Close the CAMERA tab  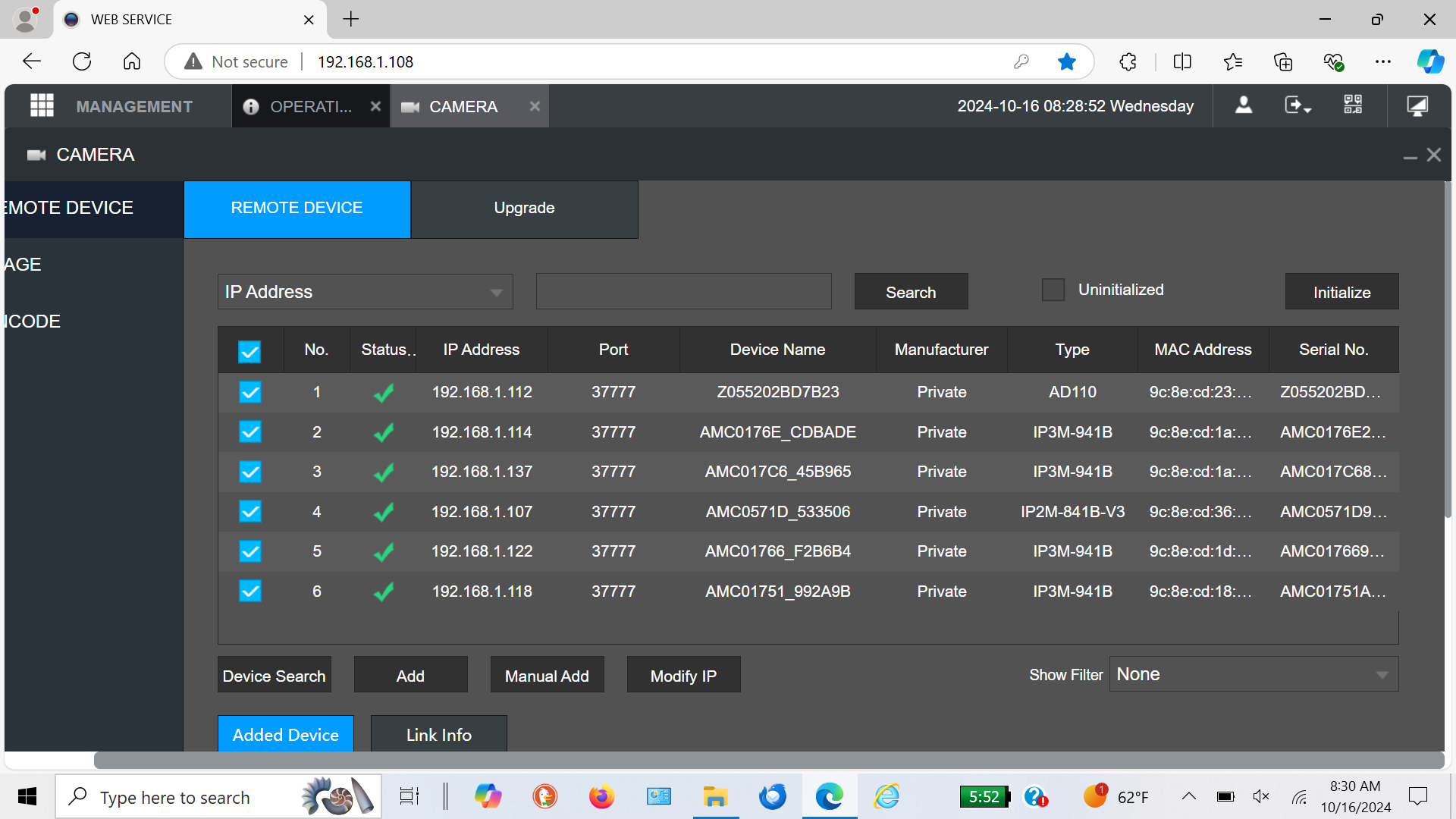click(535, 106)
